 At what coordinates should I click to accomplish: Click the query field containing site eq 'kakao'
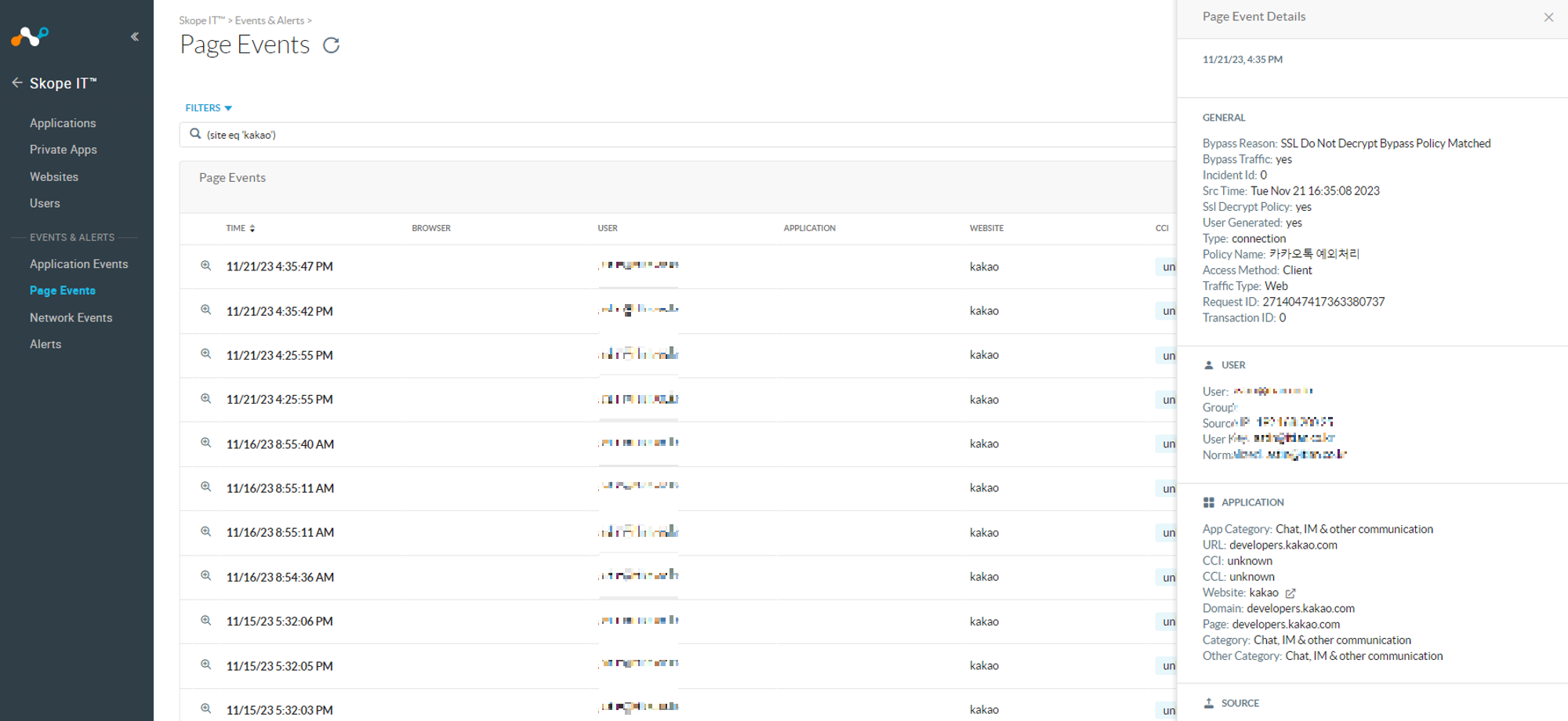point(678,135)
